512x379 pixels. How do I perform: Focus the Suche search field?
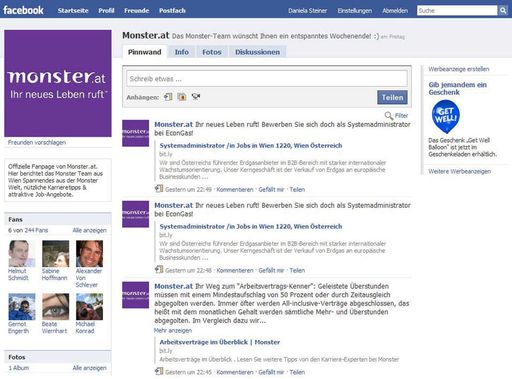[x=457, y=11]
